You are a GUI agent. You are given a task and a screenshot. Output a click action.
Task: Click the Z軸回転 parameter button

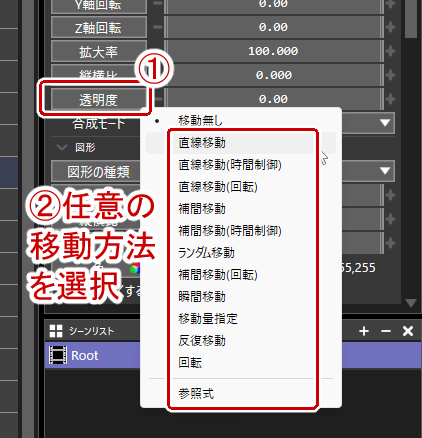(99, 28)
